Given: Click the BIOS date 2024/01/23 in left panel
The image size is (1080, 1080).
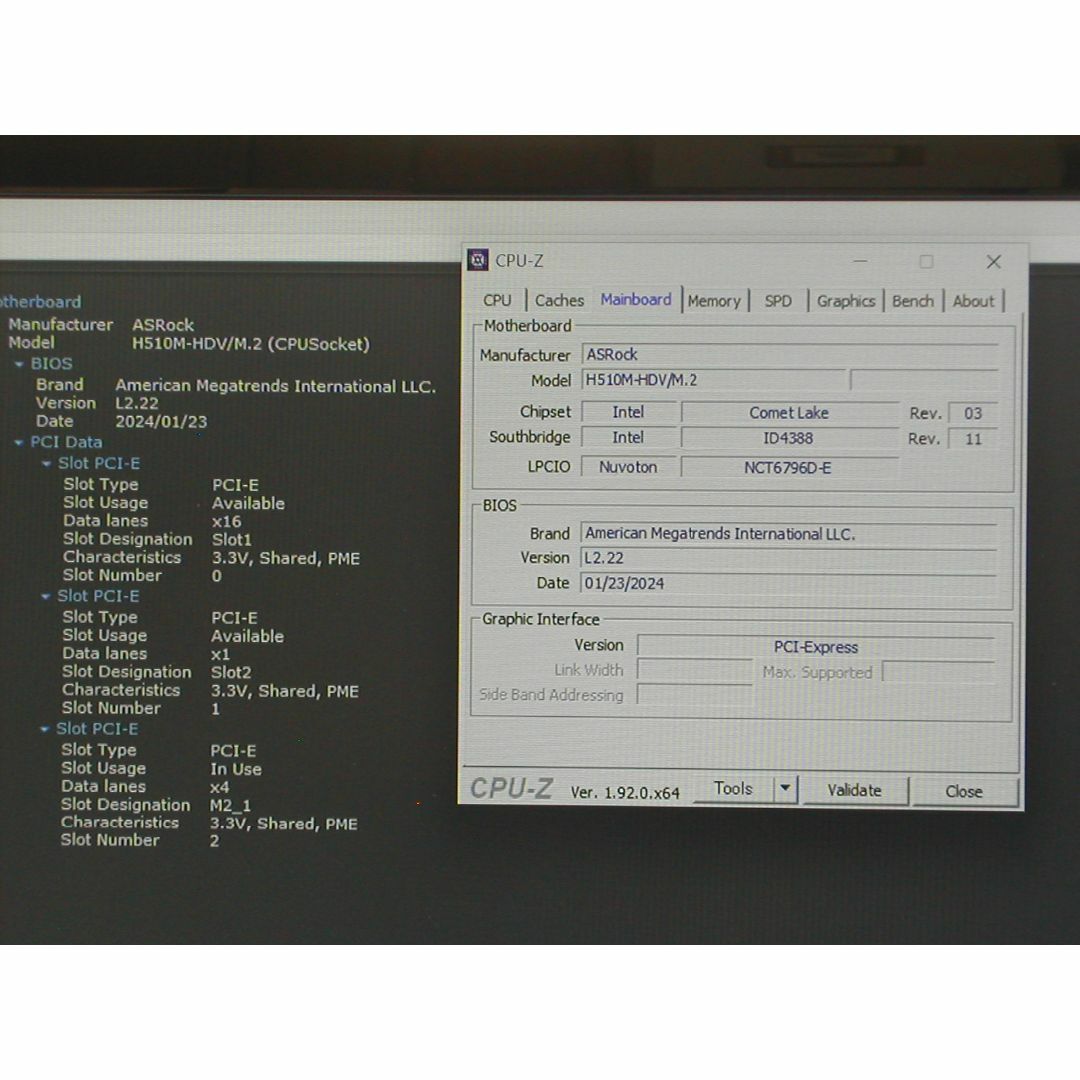Looking at the screenshot, I should [161, 422].
